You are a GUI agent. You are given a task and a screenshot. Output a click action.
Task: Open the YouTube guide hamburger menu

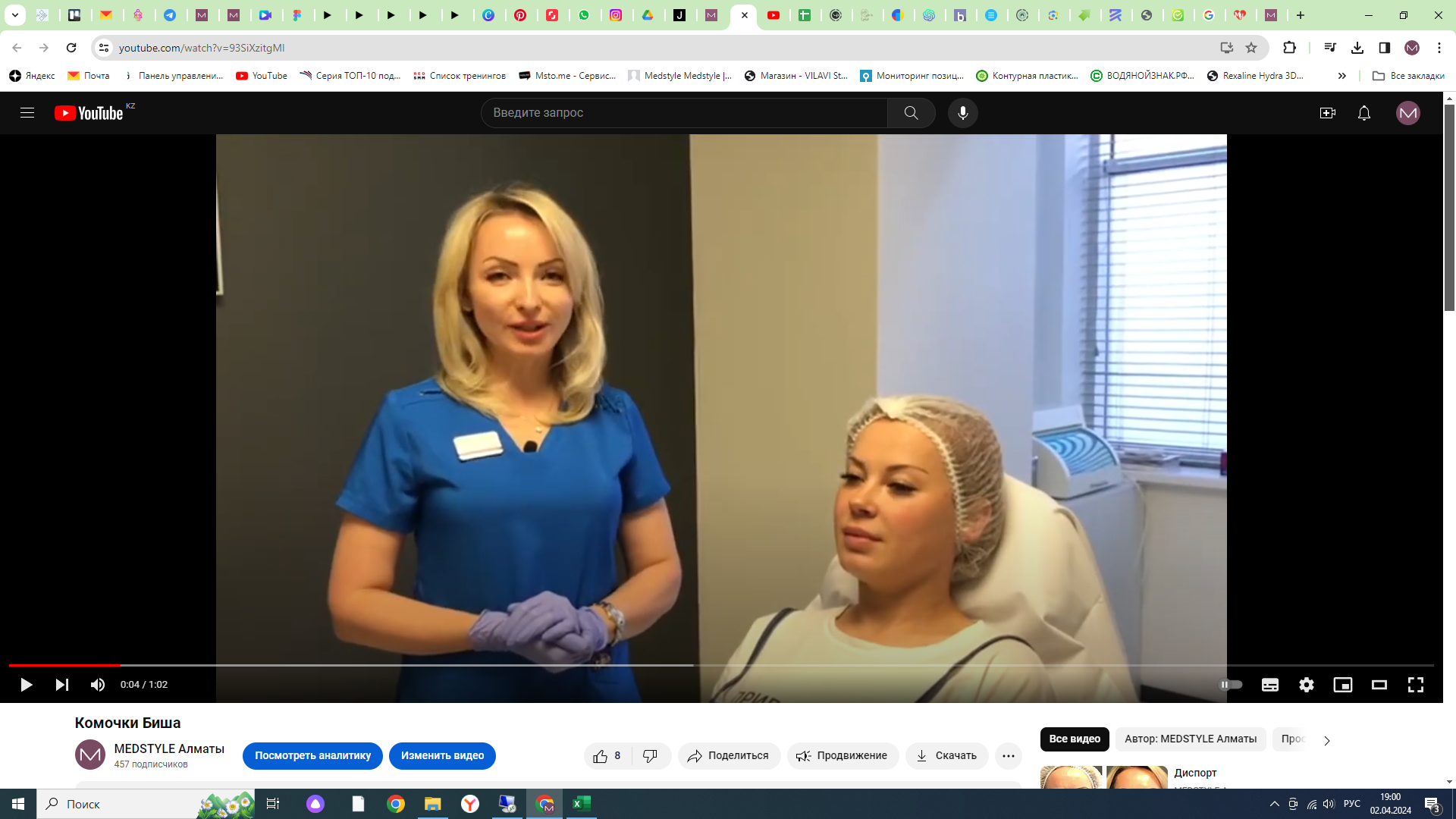[x=27, y=113]
